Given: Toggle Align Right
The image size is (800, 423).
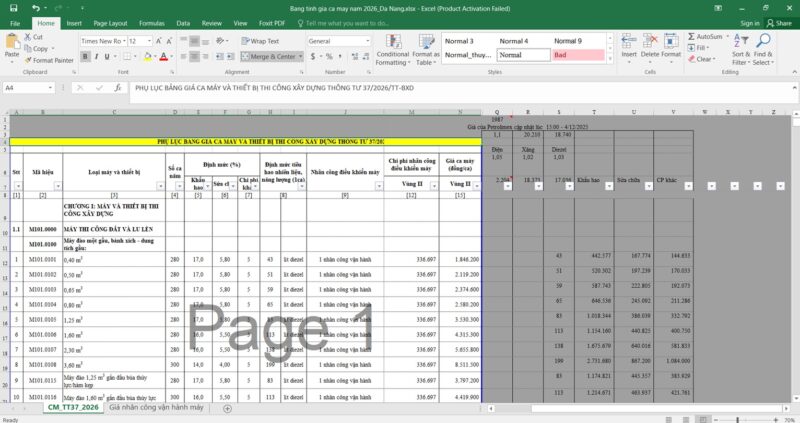Looking at the screenshot, I should coord(205,57).
